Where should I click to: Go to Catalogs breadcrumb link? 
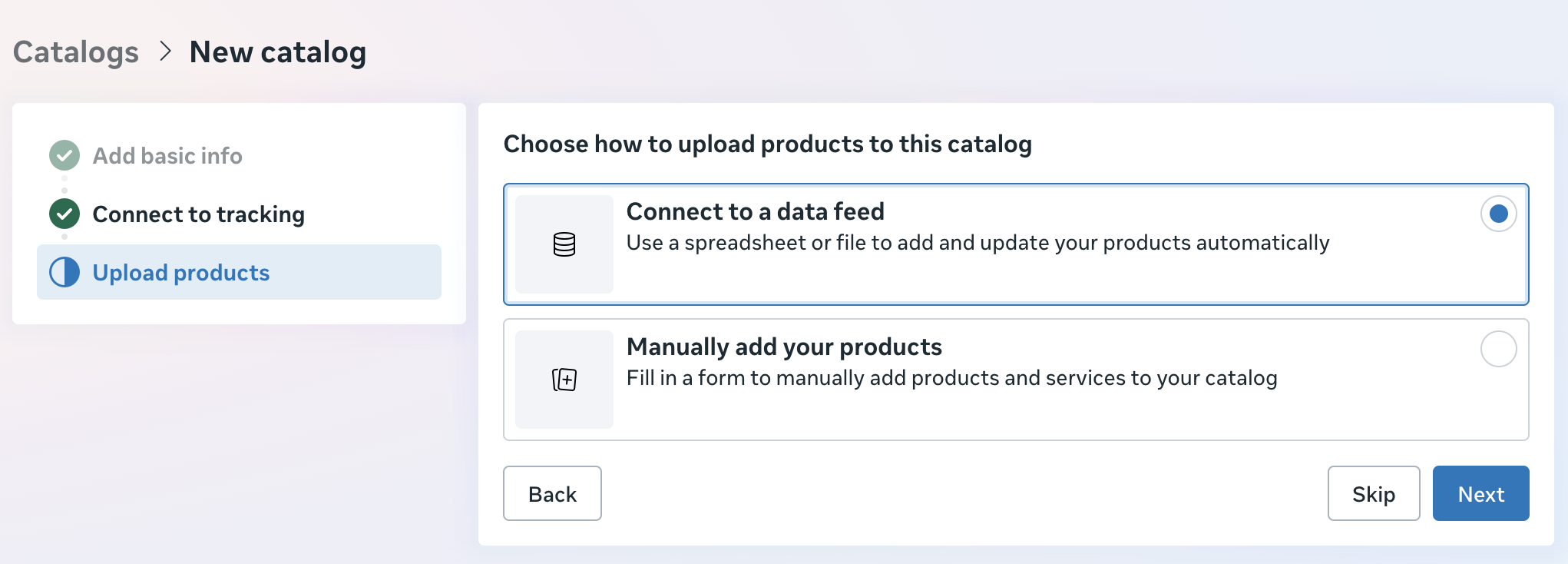pyautogui.click(x=76, y=52)
